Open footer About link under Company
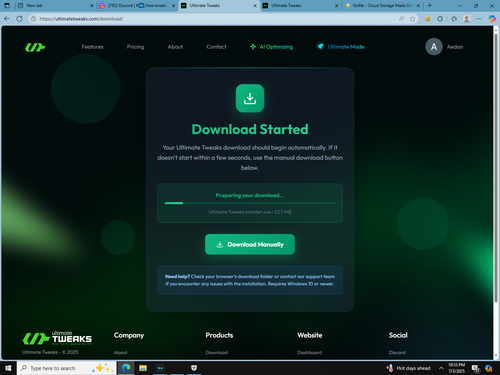500x375 pixels. point(120,352)
